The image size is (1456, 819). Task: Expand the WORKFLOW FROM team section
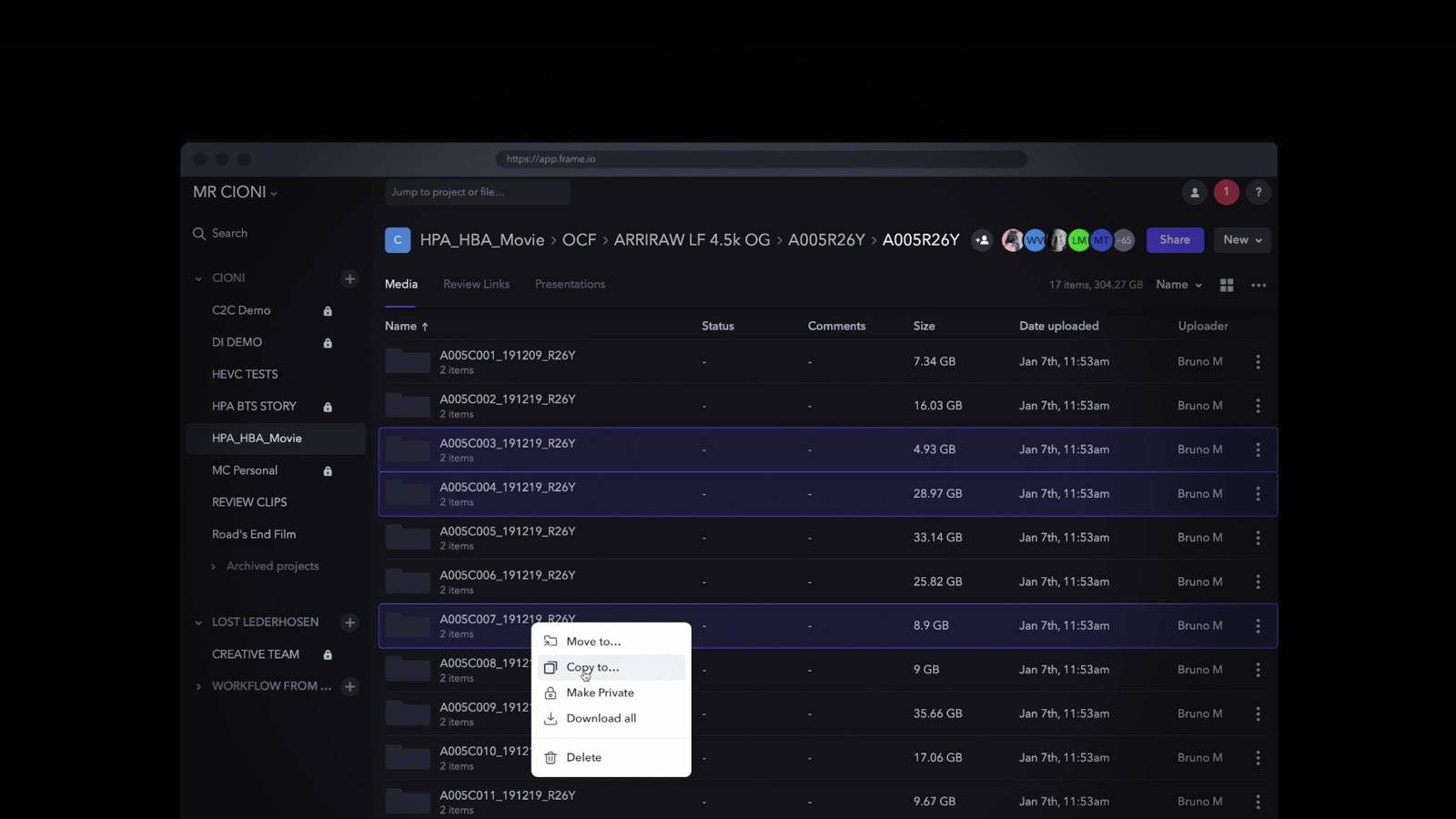coord(198,686)
